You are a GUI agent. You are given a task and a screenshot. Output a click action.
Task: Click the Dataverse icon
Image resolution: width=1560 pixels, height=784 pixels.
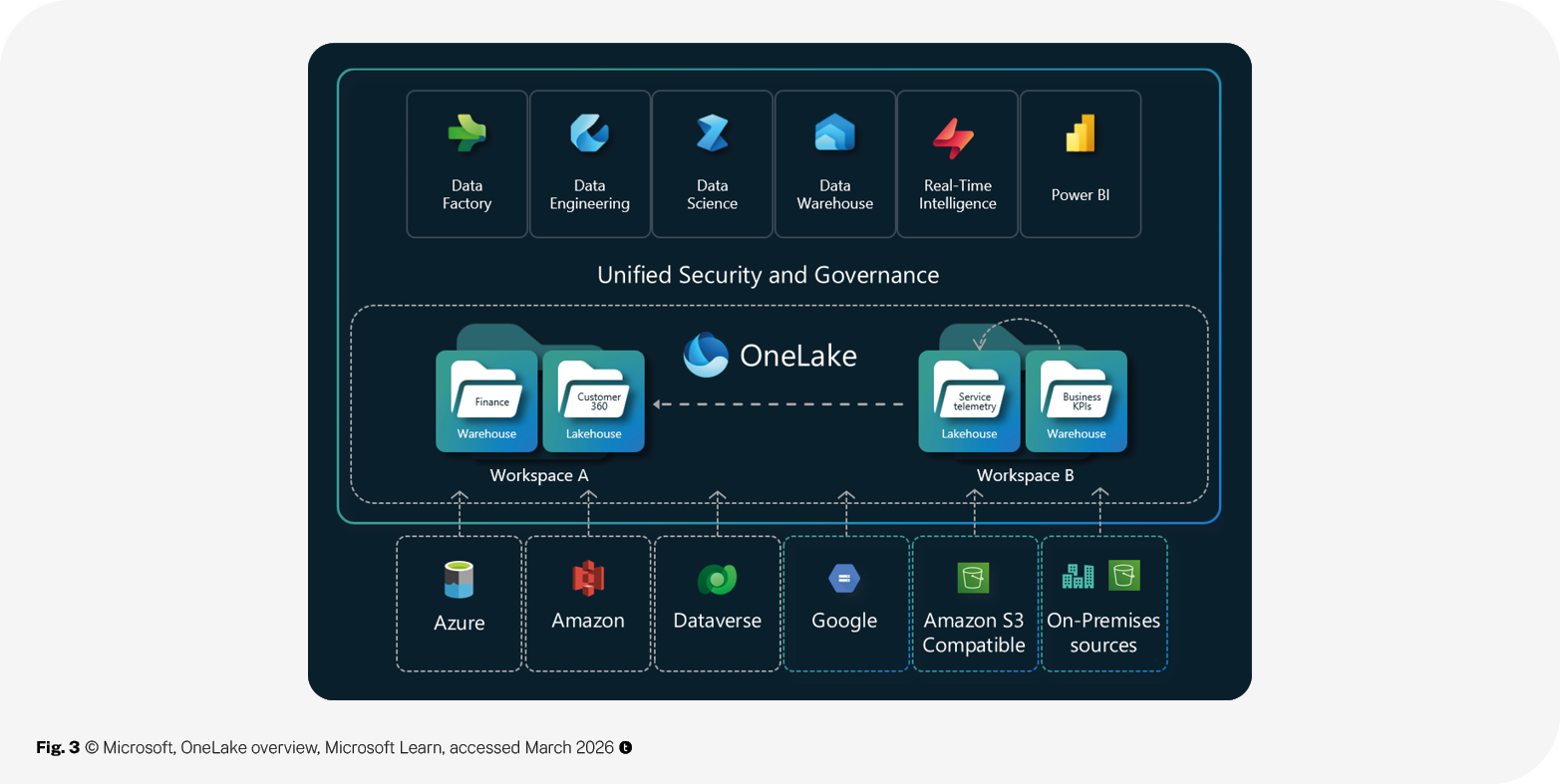pos(717,579)
